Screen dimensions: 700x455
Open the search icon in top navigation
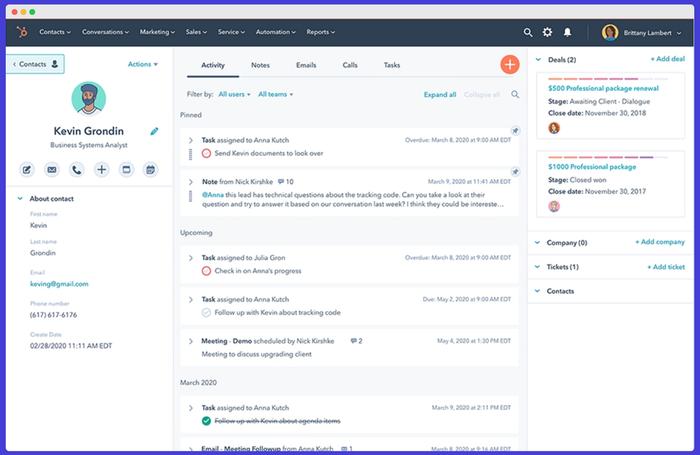coord(528,32)
